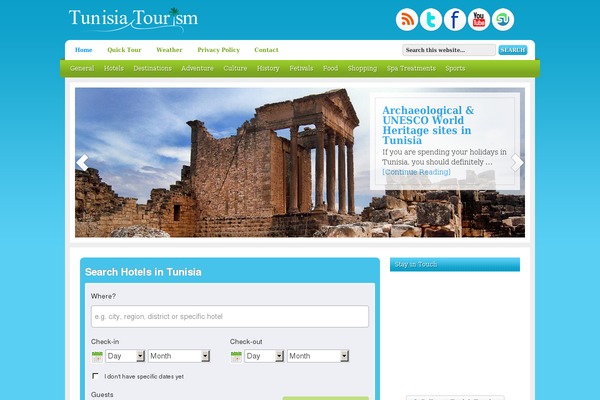Open the Check-out calendar icon
The height and width of the screenshot is (400, 600).
[x=236, y=356]
